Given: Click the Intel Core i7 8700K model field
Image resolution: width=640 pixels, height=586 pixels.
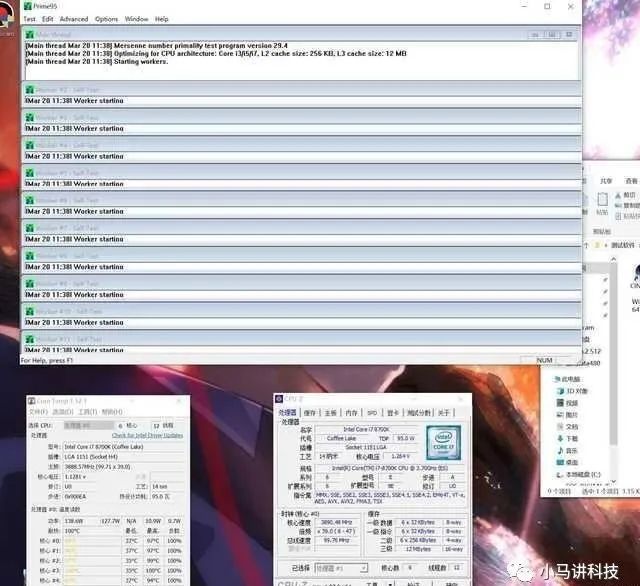Looking at the screenshot, I should (122, 447).
